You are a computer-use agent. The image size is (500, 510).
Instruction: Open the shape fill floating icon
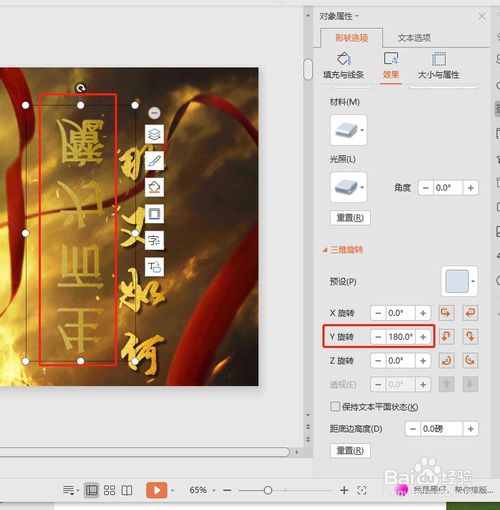[154, 187]
